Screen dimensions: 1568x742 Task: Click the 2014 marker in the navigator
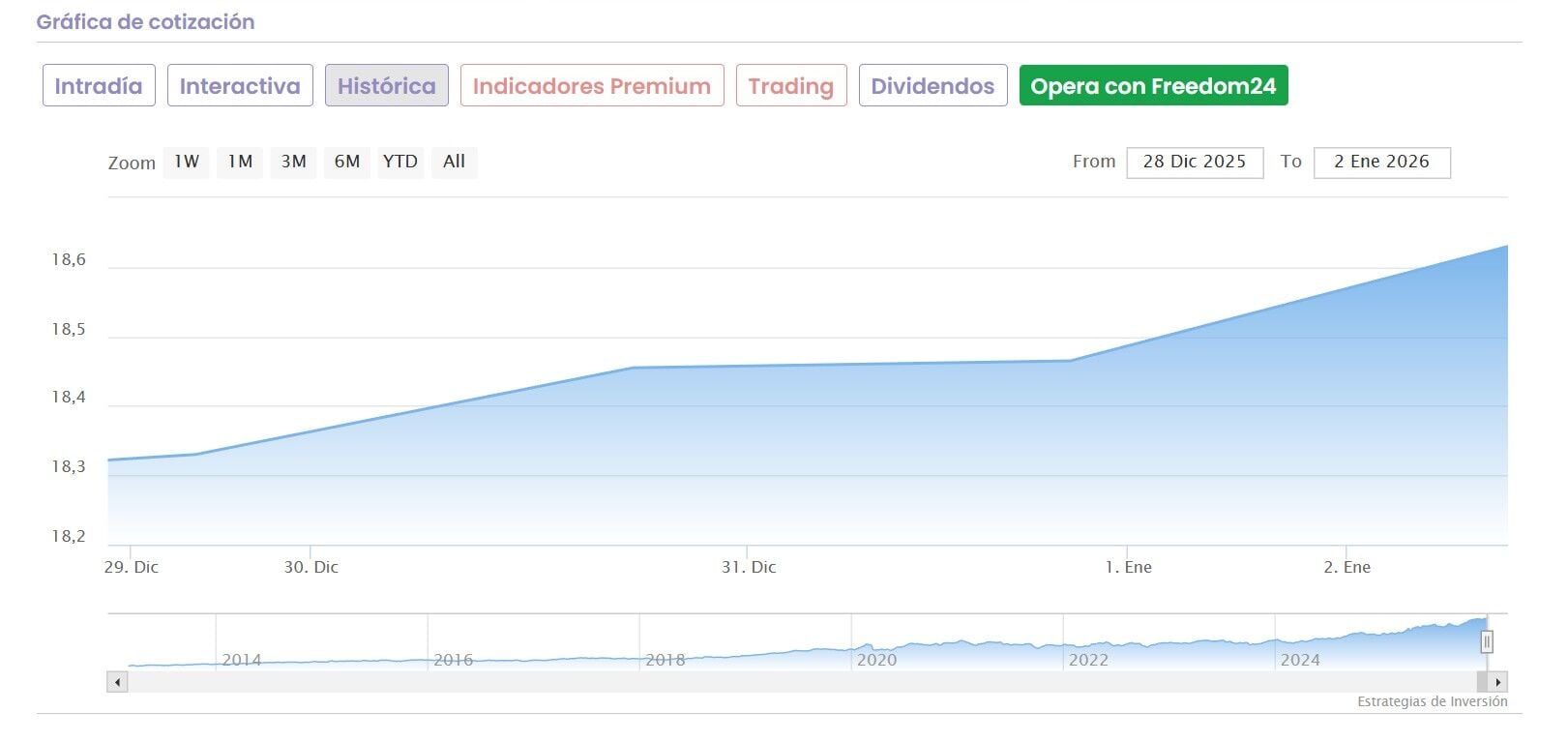click(241, 660)
